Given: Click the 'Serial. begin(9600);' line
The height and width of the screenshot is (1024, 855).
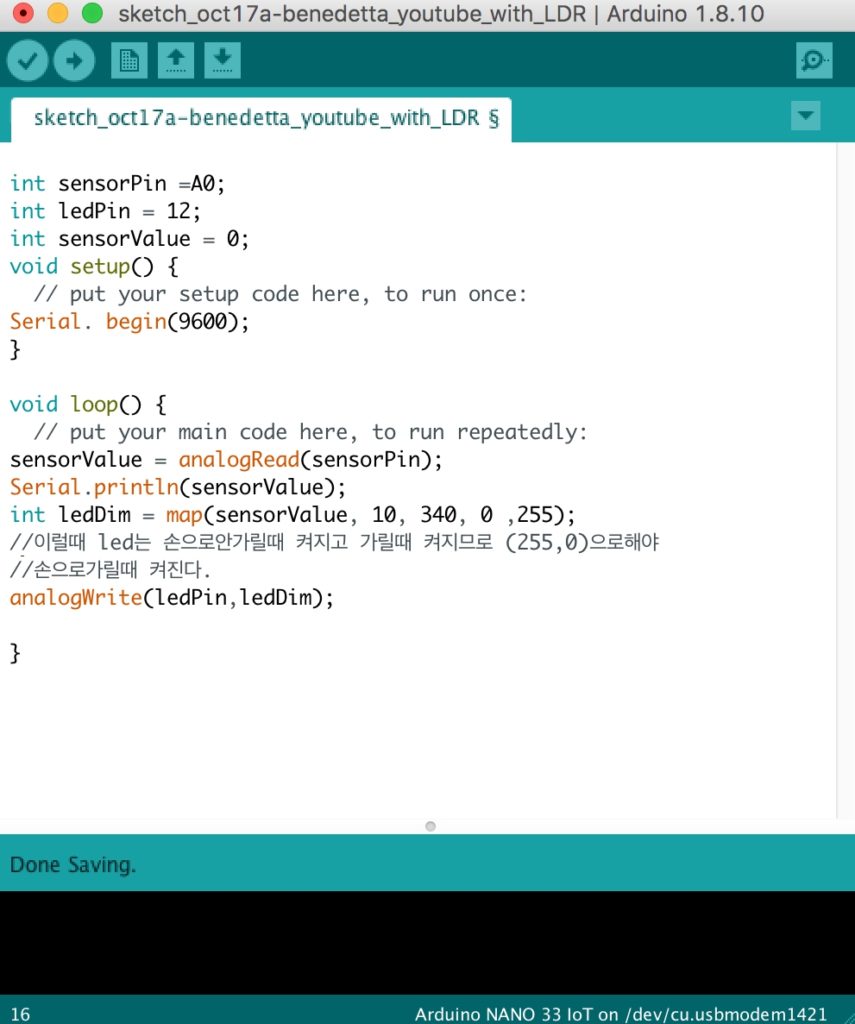Looking at the screenshot, I should (129, 322).
